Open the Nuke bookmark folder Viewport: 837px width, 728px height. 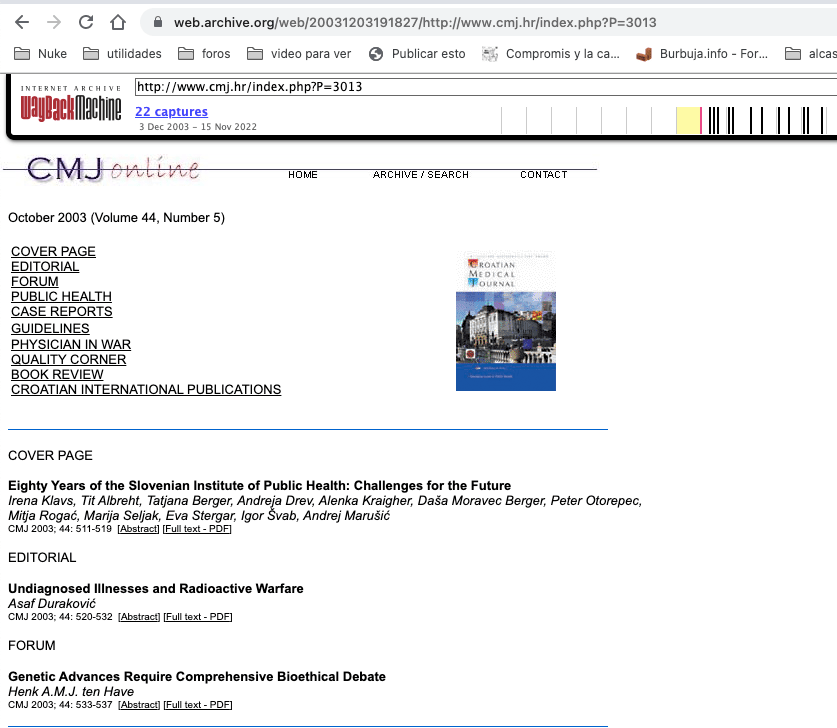tap(43, 53)
